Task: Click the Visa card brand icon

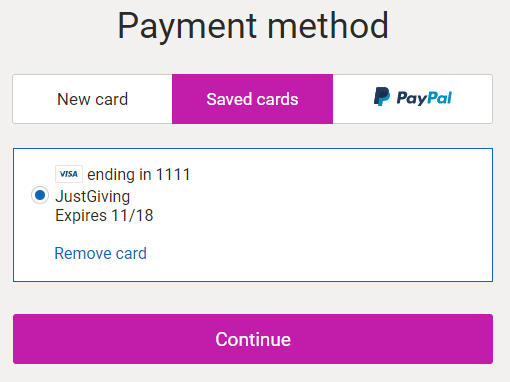Action: point(69,174)
